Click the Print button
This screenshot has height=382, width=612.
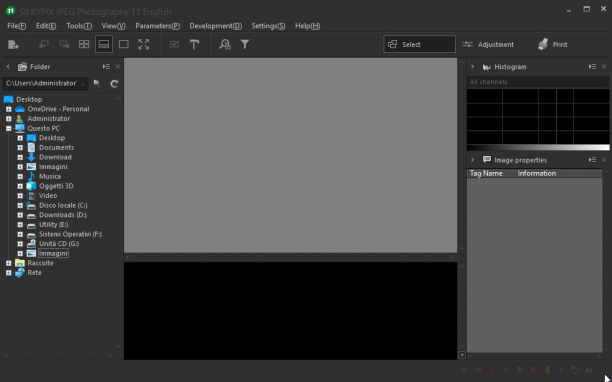point(553,44)
